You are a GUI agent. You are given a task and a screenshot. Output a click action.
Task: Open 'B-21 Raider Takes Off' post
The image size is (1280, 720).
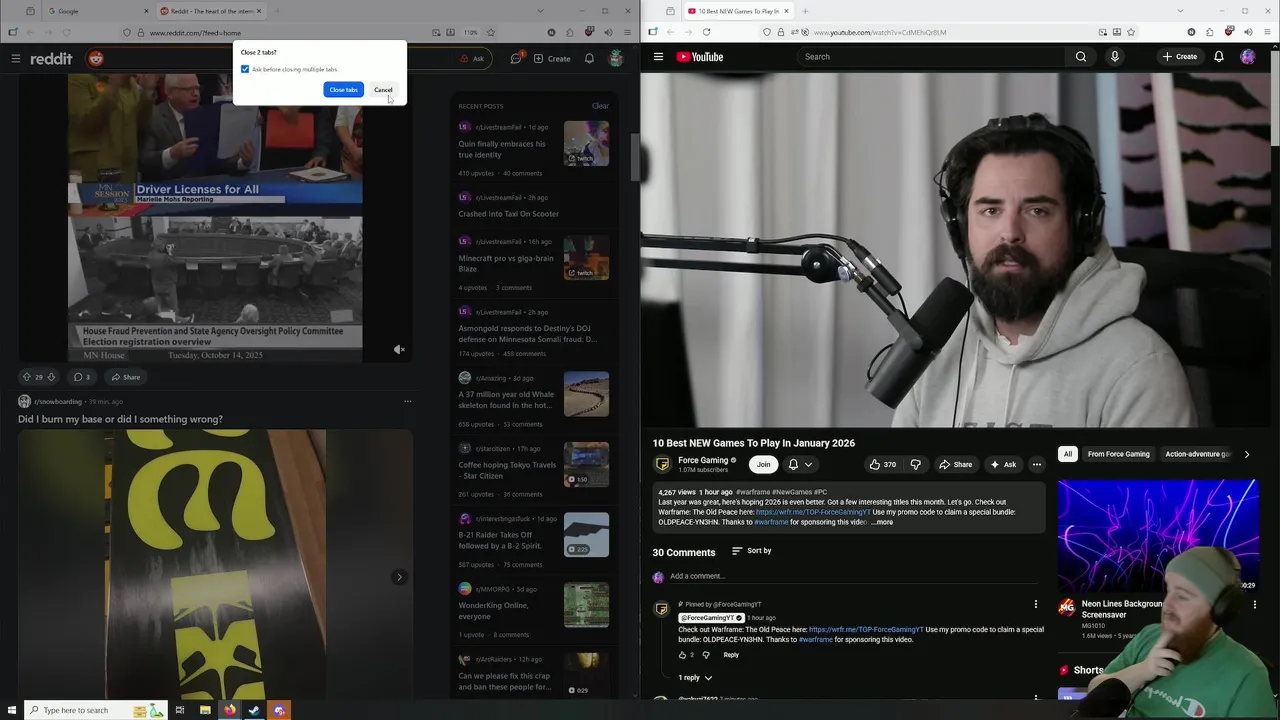click(x=500, y=540)
